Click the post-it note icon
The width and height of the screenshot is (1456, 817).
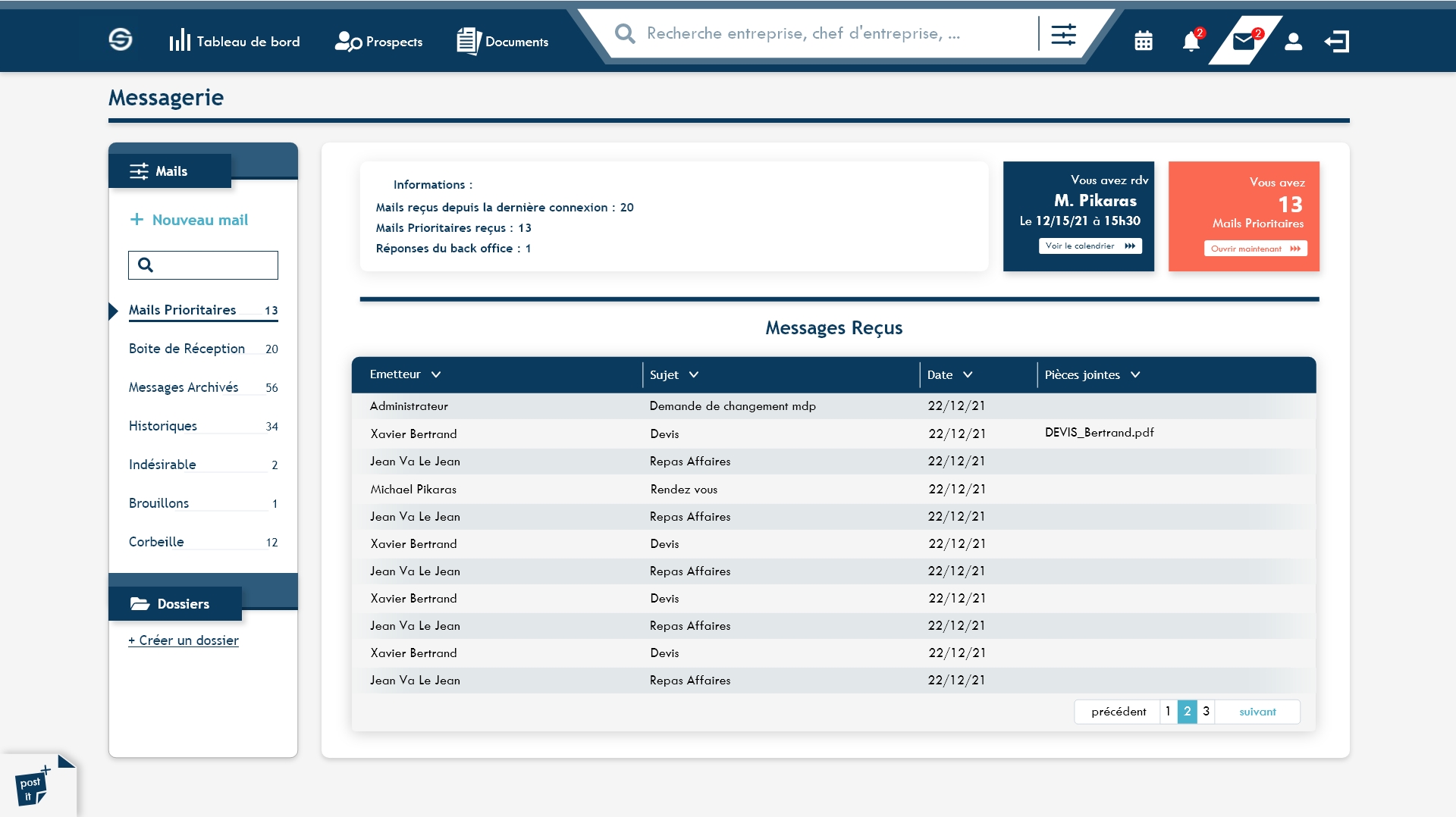33,785
